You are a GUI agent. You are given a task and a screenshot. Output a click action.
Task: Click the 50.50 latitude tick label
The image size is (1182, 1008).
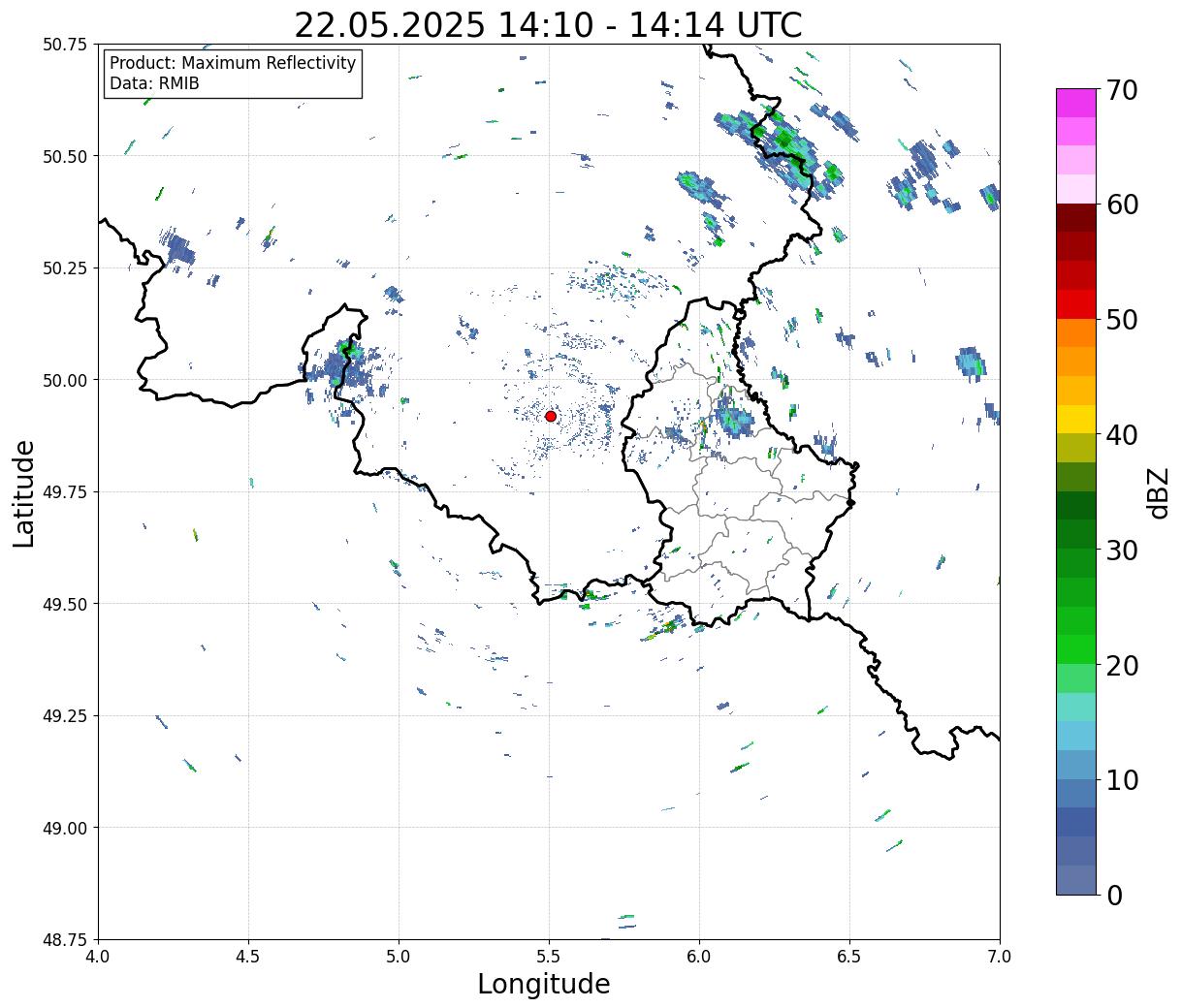pyautogui.click(x=65, y=156)
